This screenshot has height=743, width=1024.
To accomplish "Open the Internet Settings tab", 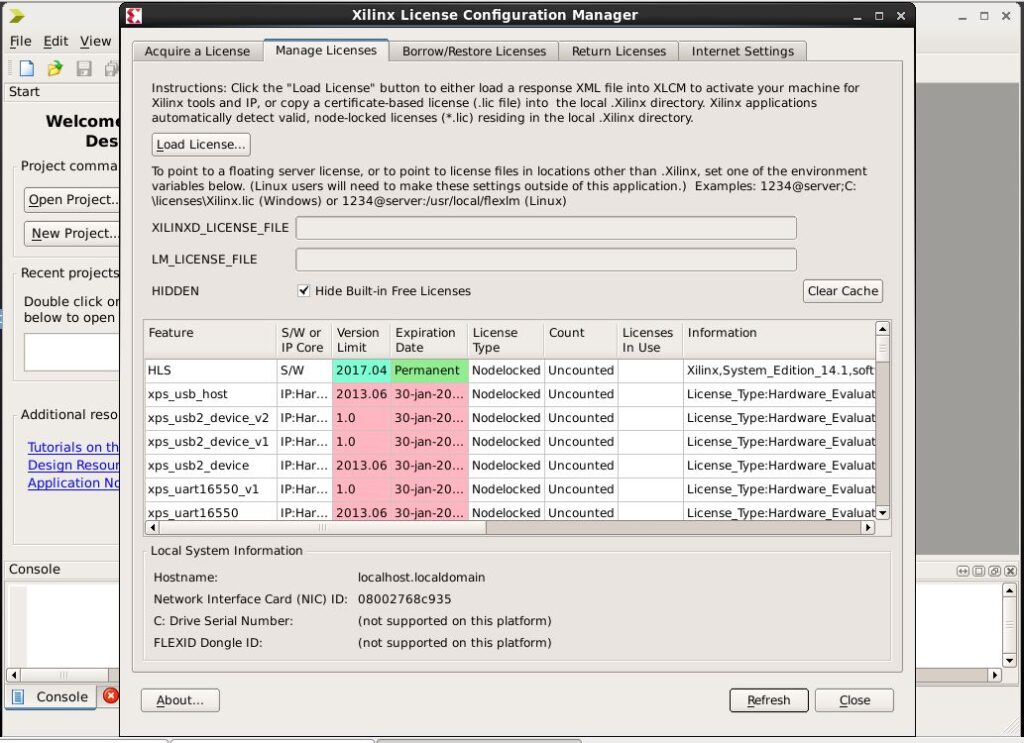I will [x=742, y=51].
